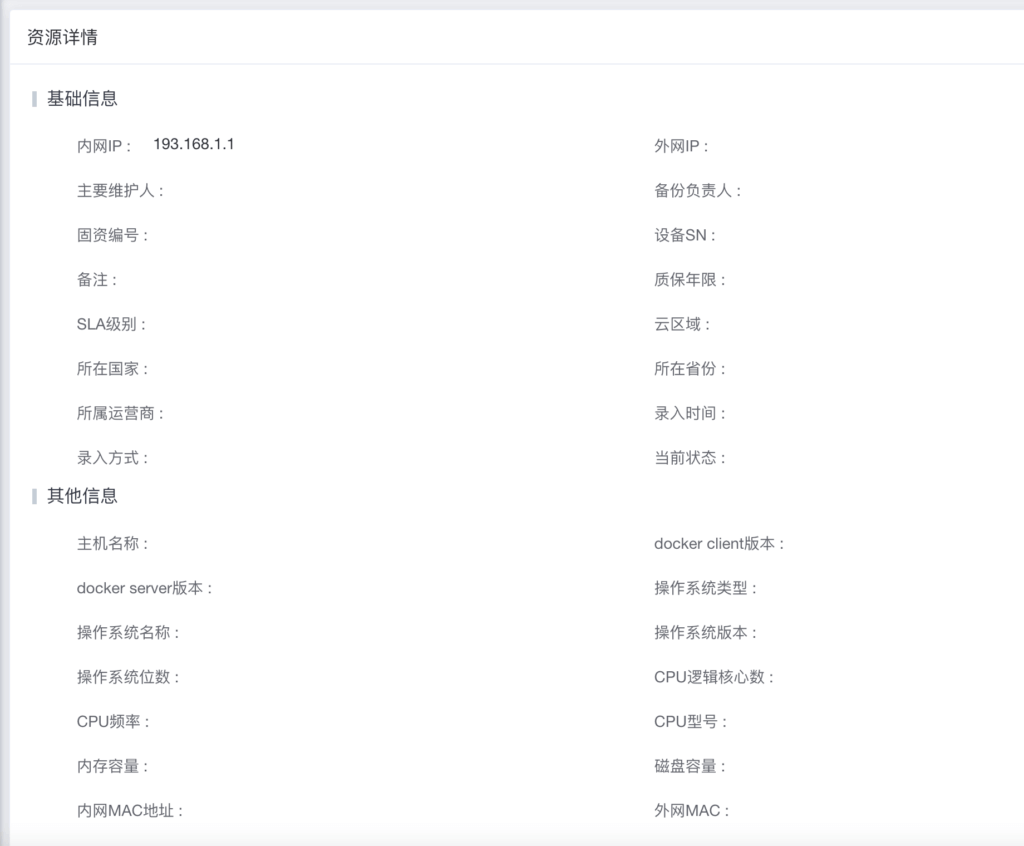This screenshot has height=846, width=1024.
Task: Click the docker client版本 label
Action: click(719, 544)
